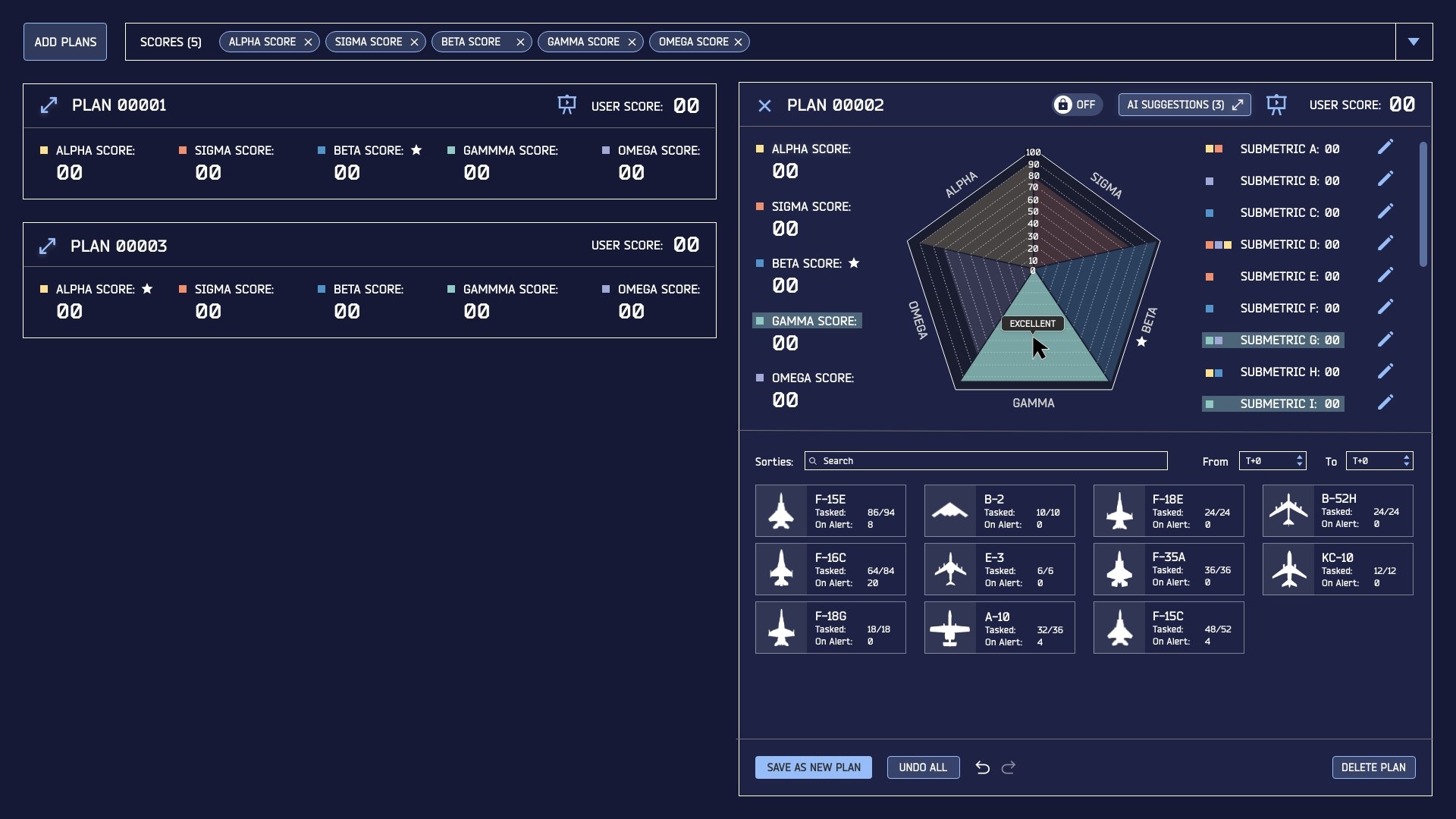Open the scores dropdown arrow

[x=1414, y=42]
